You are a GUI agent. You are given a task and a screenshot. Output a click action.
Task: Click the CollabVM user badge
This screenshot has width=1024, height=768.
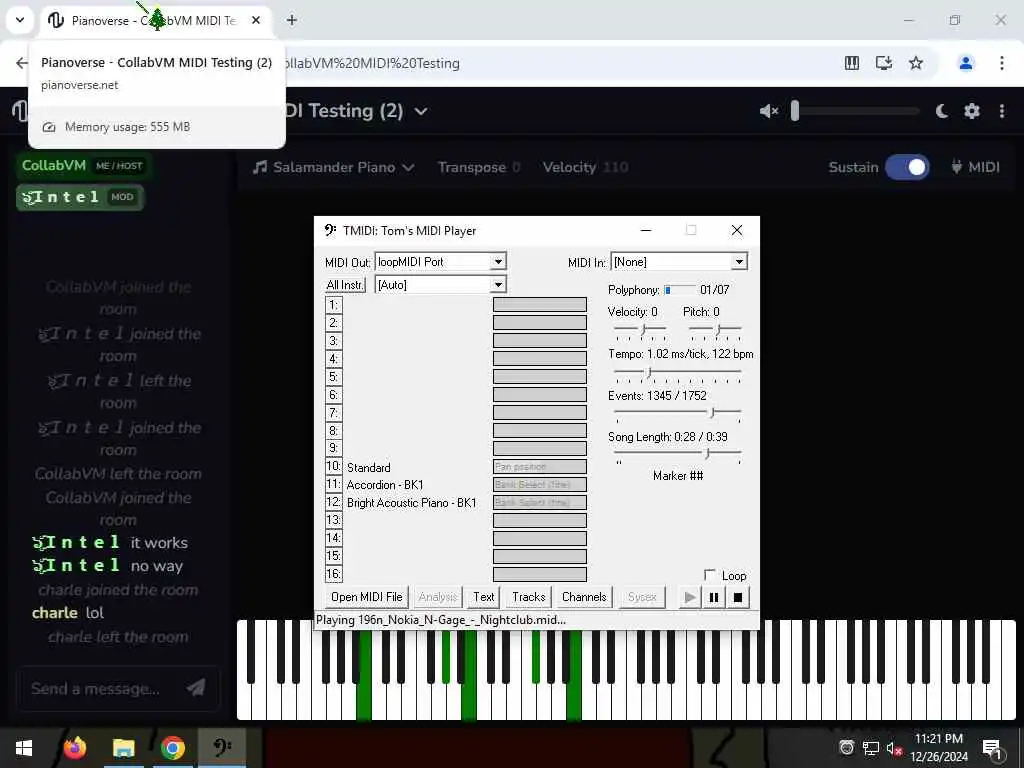[x=84, y=166]
